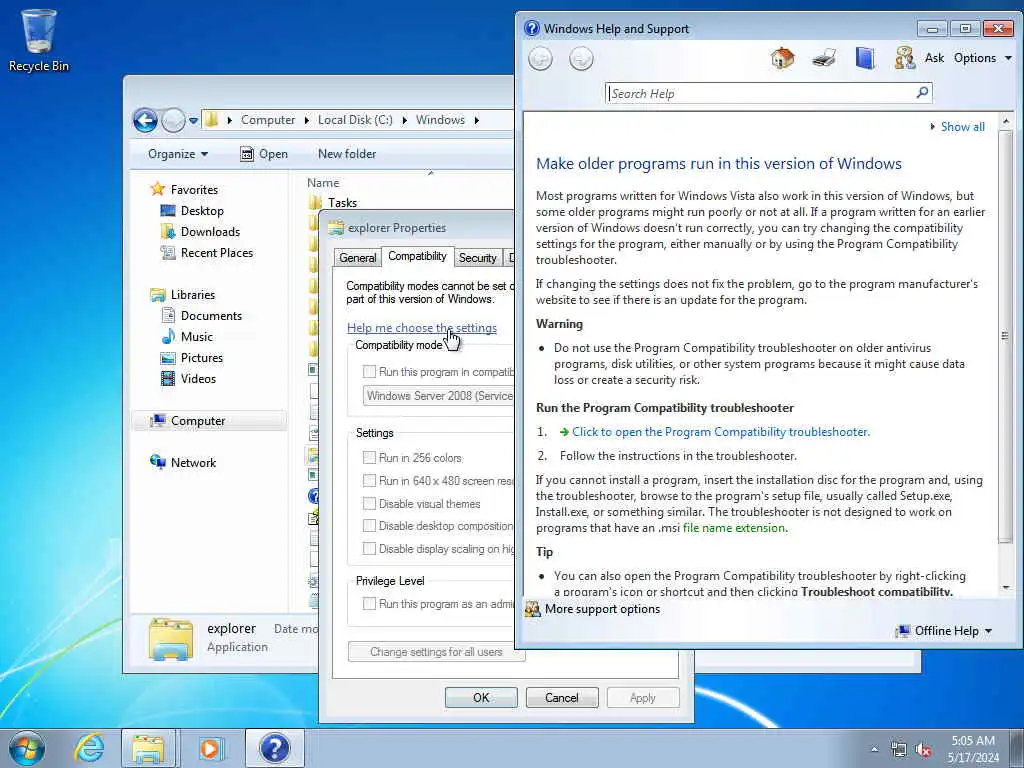Select Videos library

(198, 379)
